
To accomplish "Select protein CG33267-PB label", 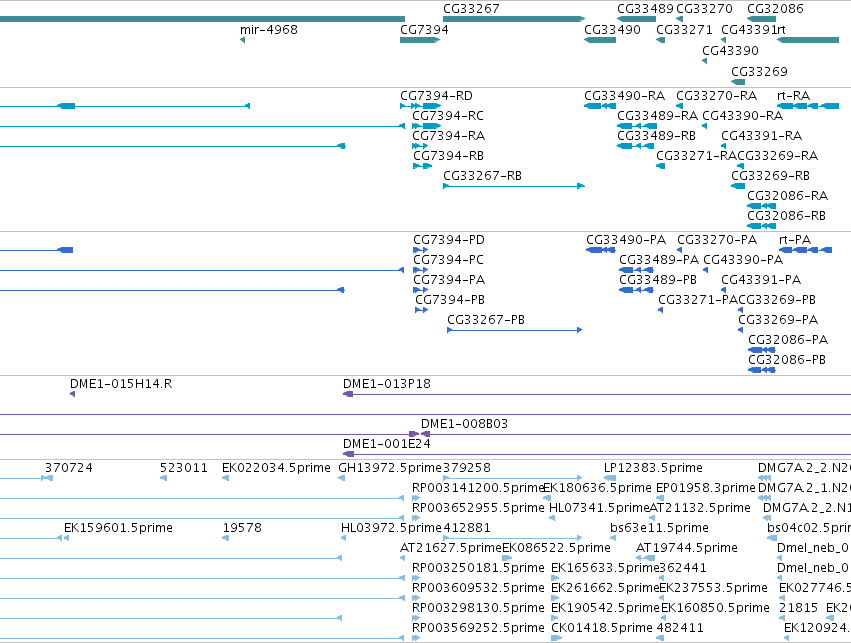I will click(486, 320).
